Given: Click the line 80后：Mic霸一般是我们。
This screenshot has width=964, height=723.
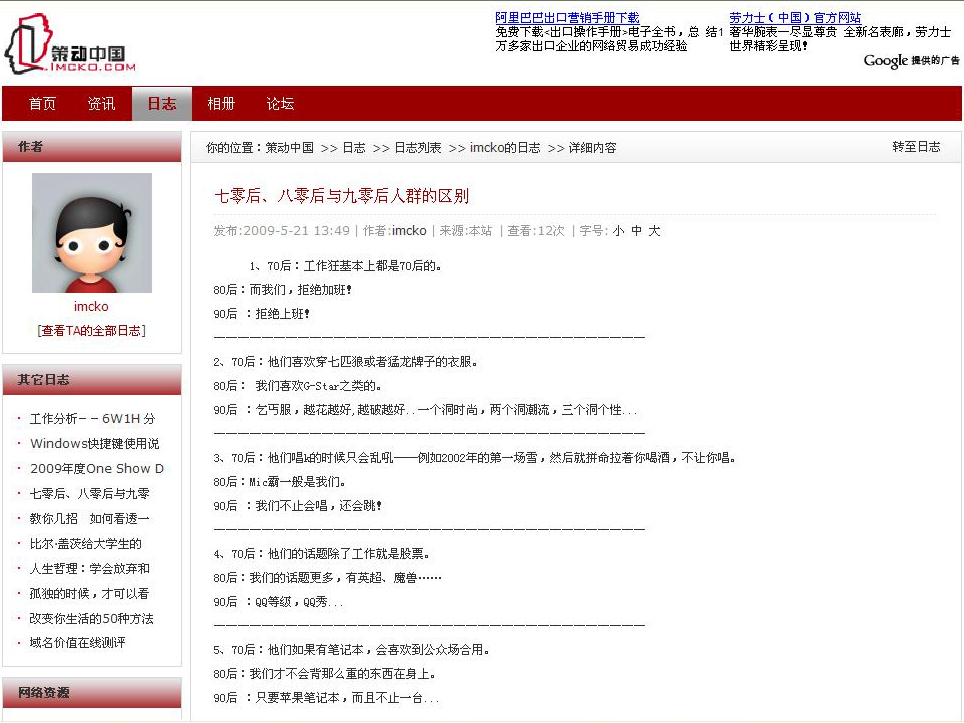Looking at the screenshot, I should pos(279,481).
